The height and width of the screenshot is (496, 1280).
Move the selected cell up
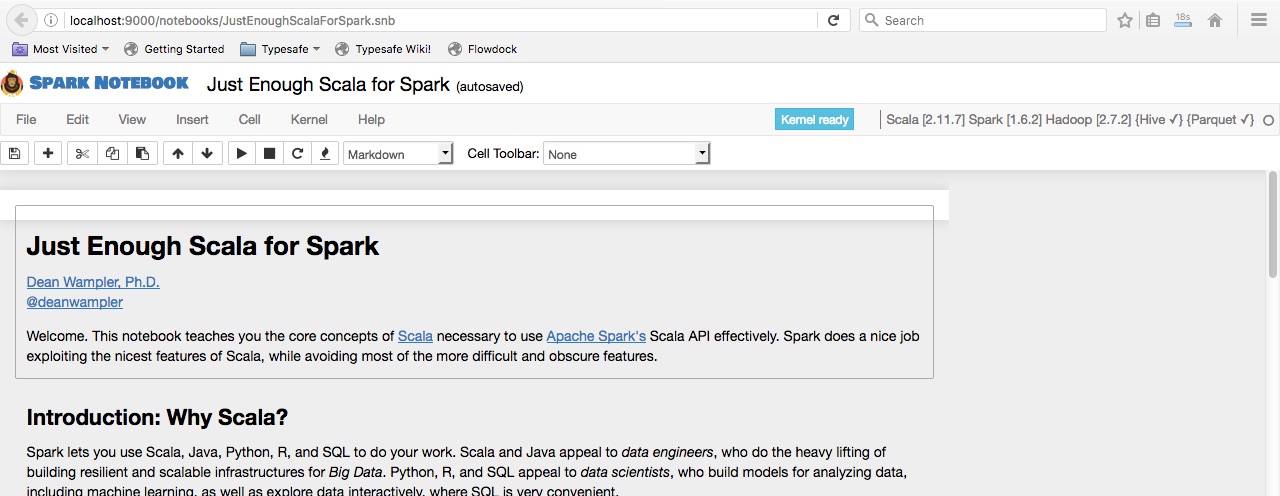pos(177,153)
